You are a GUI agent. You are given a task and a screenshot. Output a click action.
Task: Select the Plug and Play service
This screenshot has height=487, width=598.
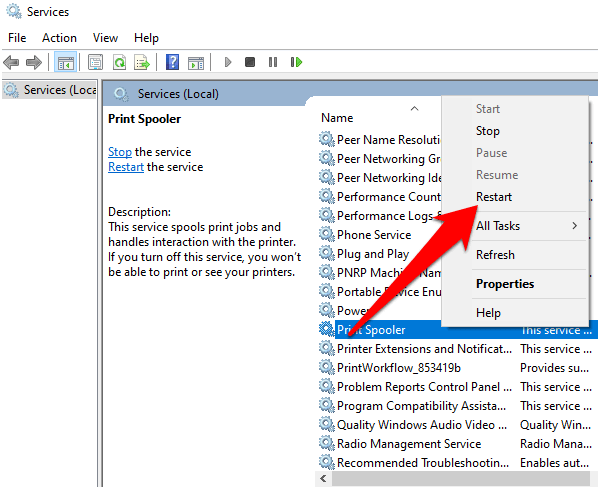tap(373, 254)
